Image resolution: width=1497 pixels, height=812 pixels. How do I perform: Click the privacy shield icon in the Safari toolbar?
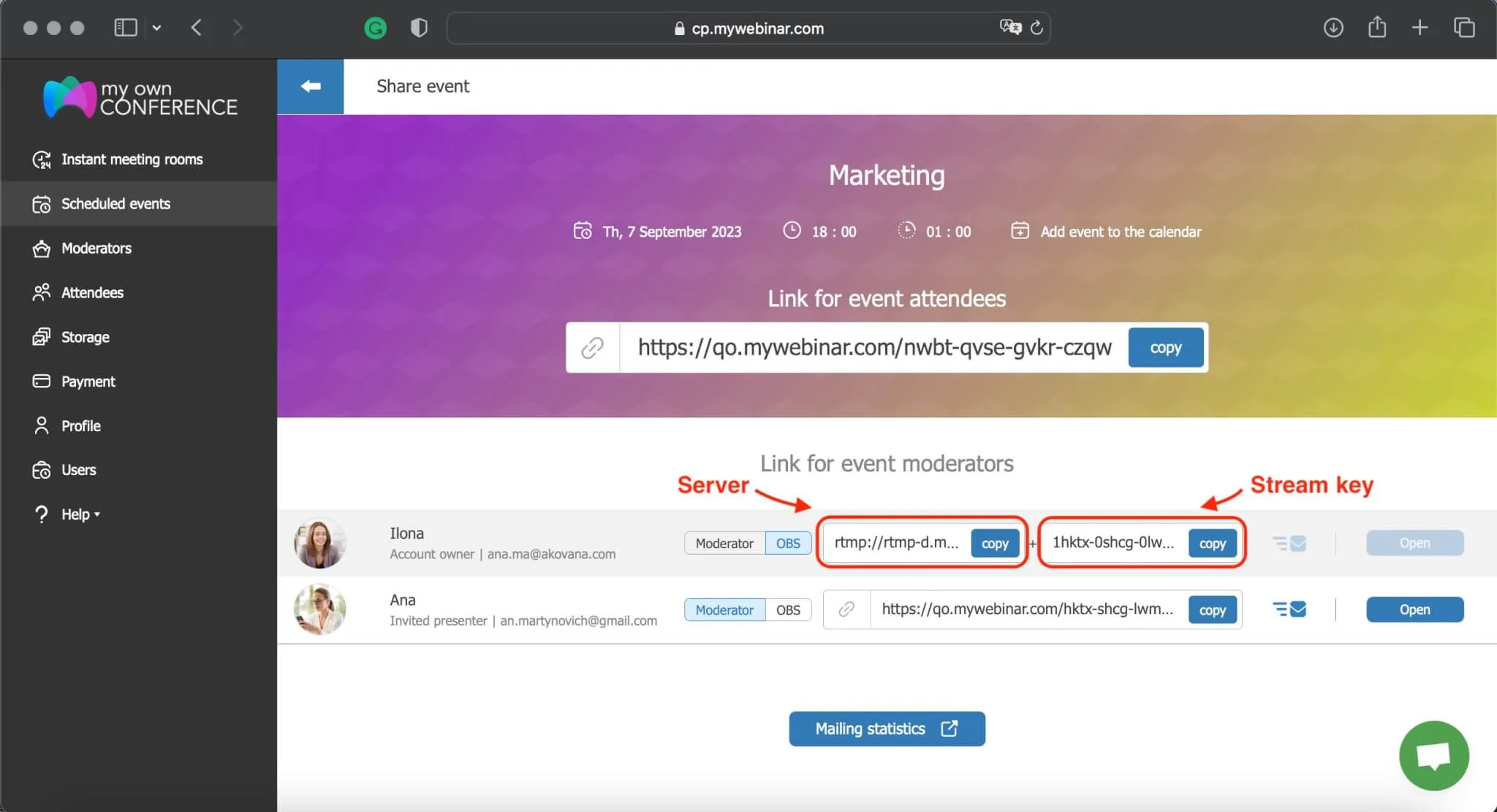419,29
